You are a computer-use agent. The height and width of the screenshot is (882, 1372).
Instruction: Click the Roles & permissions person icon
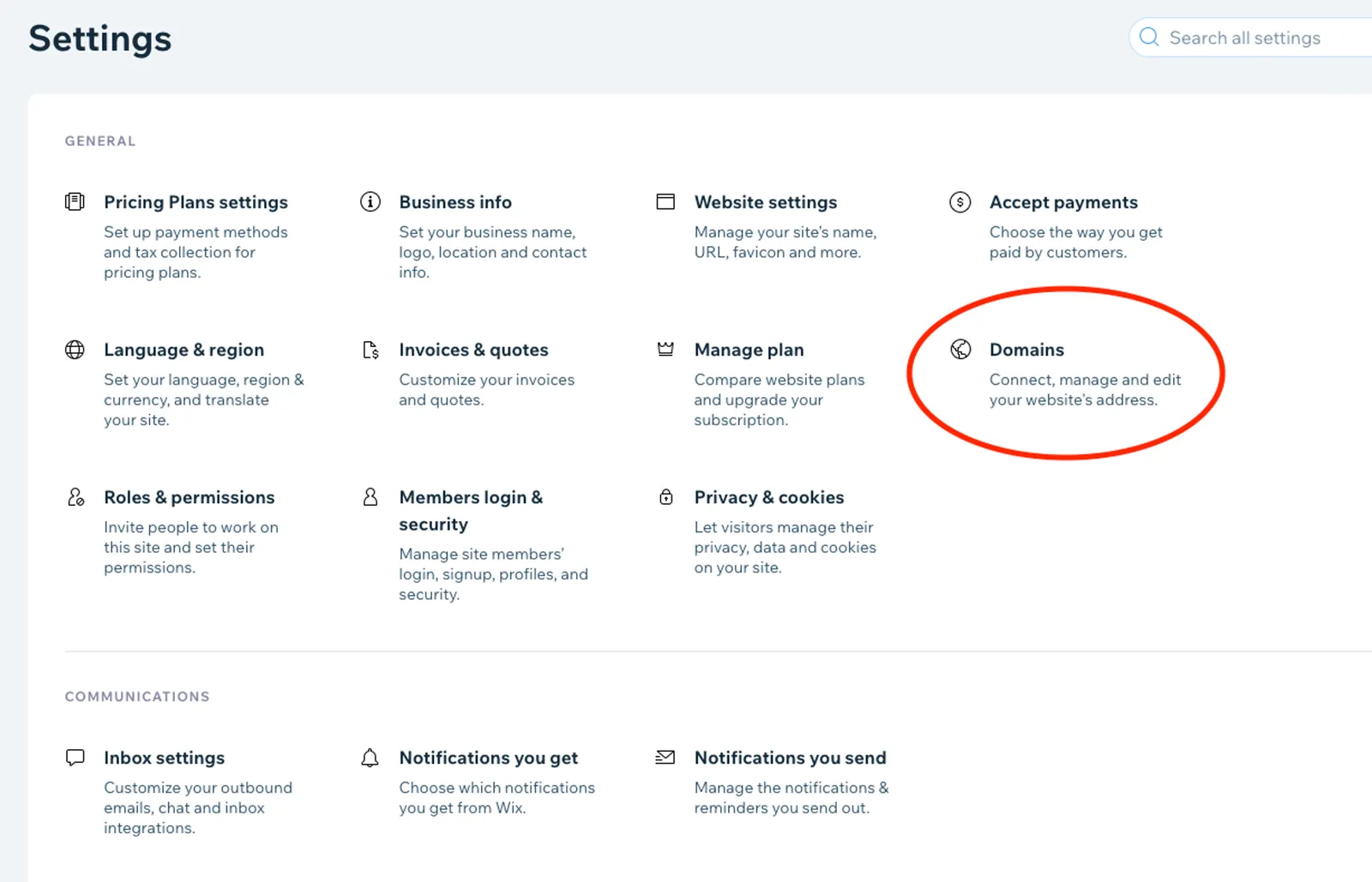[76, 497]
